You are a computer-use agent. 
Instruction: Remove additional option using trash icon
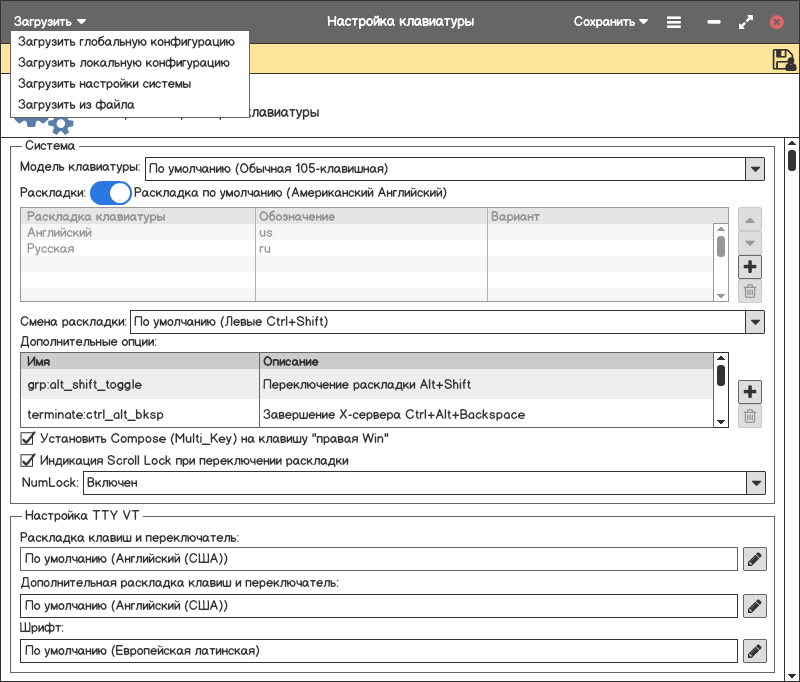750,417
